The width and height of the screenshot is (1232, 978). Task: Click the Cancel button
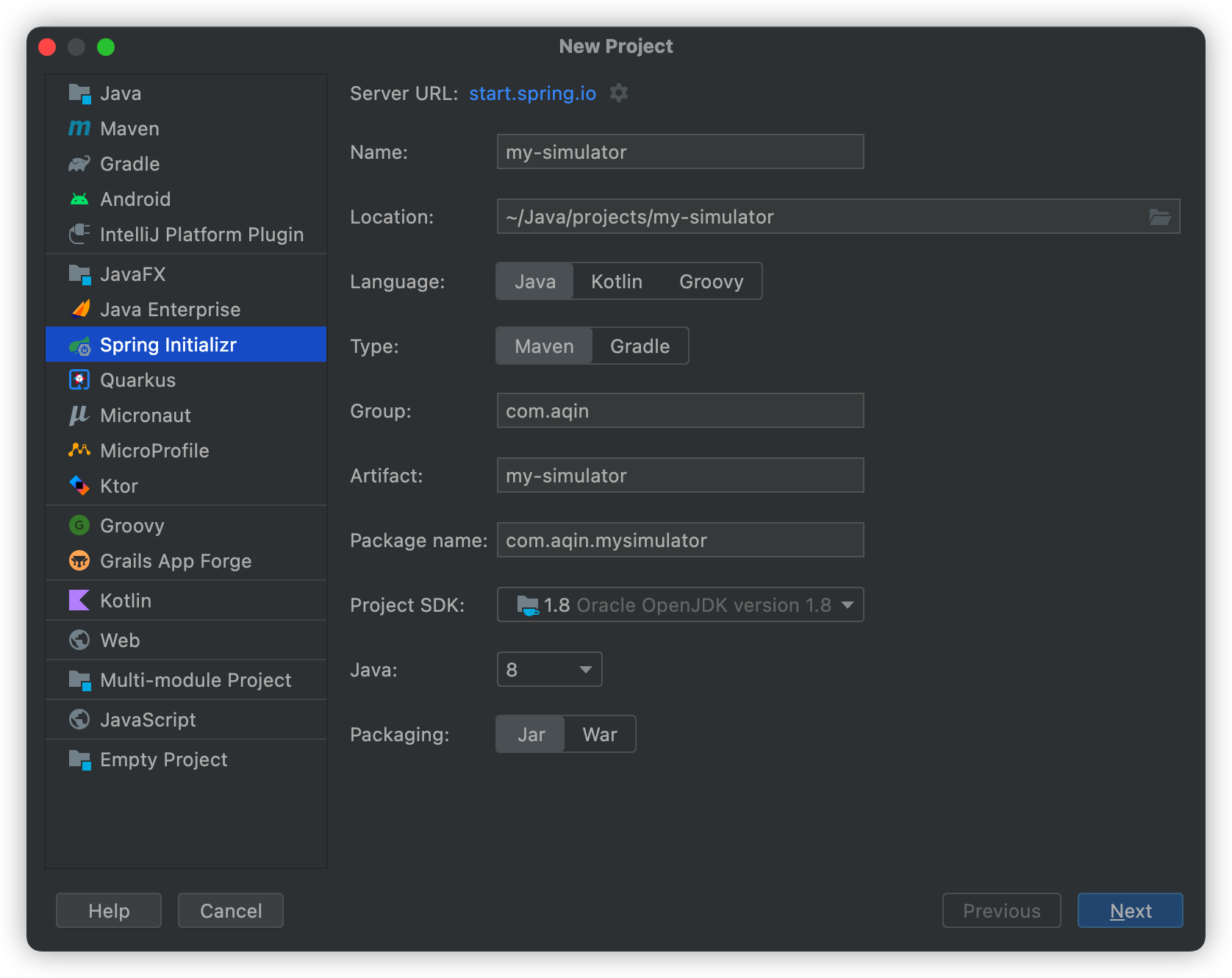(x=231, y=911)
